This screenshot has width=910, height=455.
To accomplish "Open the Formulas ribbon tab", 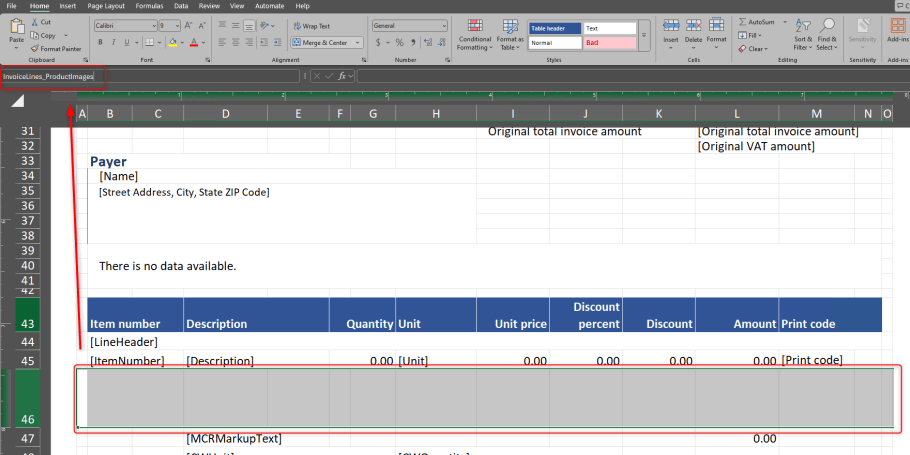I will 150,5.
